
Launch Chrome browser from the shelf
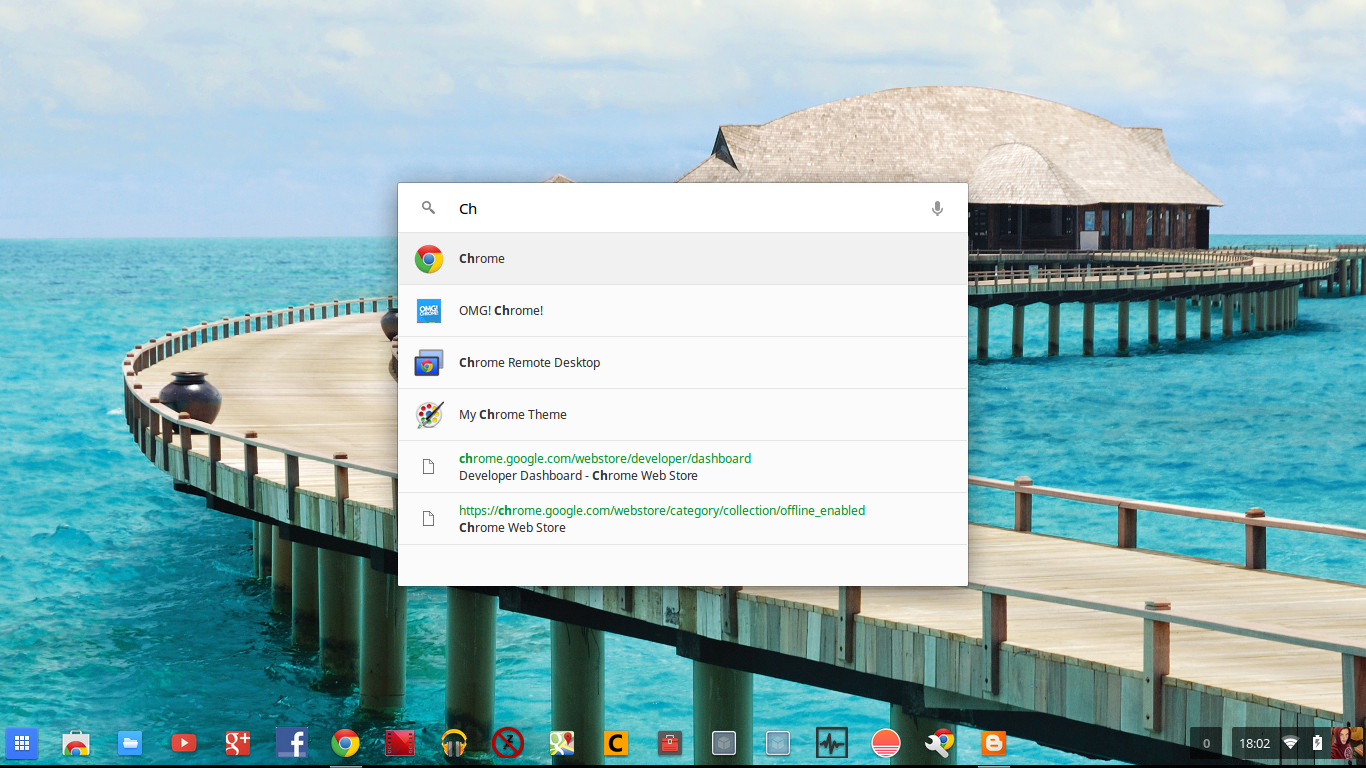pos(346,743)
